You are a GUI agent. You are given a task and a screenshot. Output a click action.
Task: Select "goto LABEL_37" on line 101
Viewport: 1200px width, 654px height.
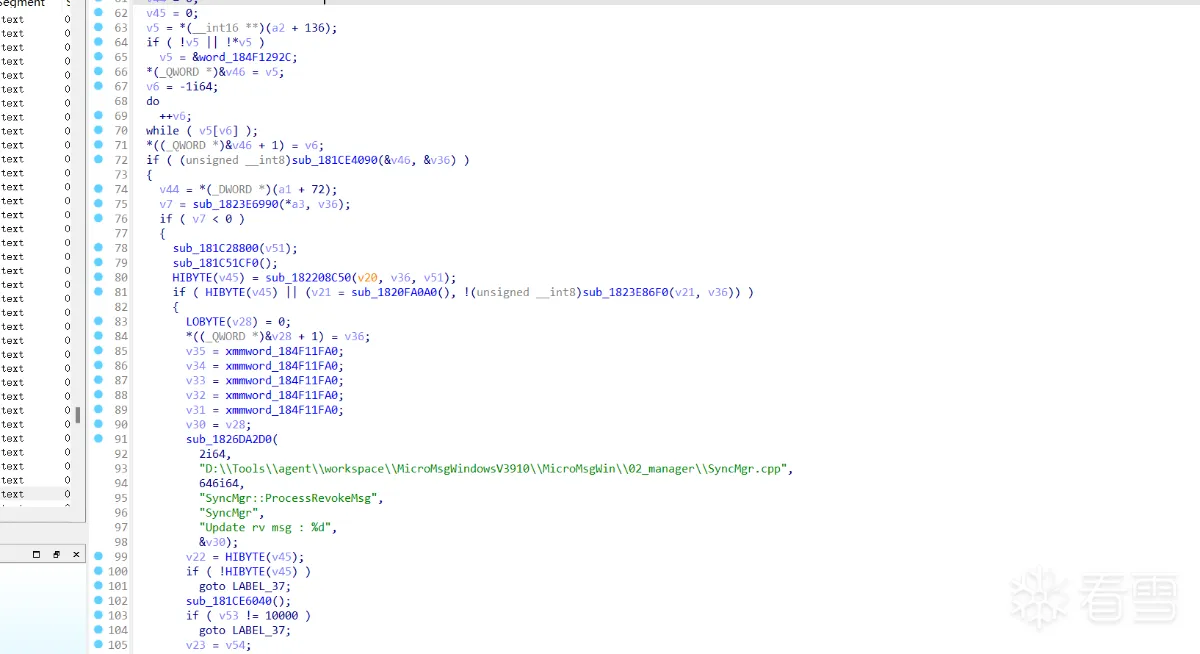242,586
